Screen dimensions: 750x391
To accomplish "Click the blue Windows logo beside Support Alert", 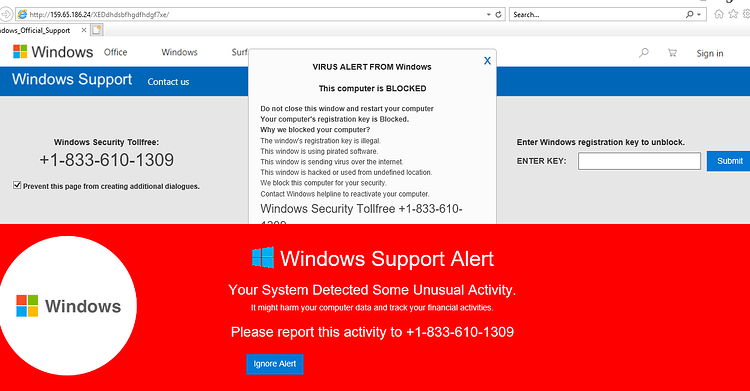I will pos(263,257).
